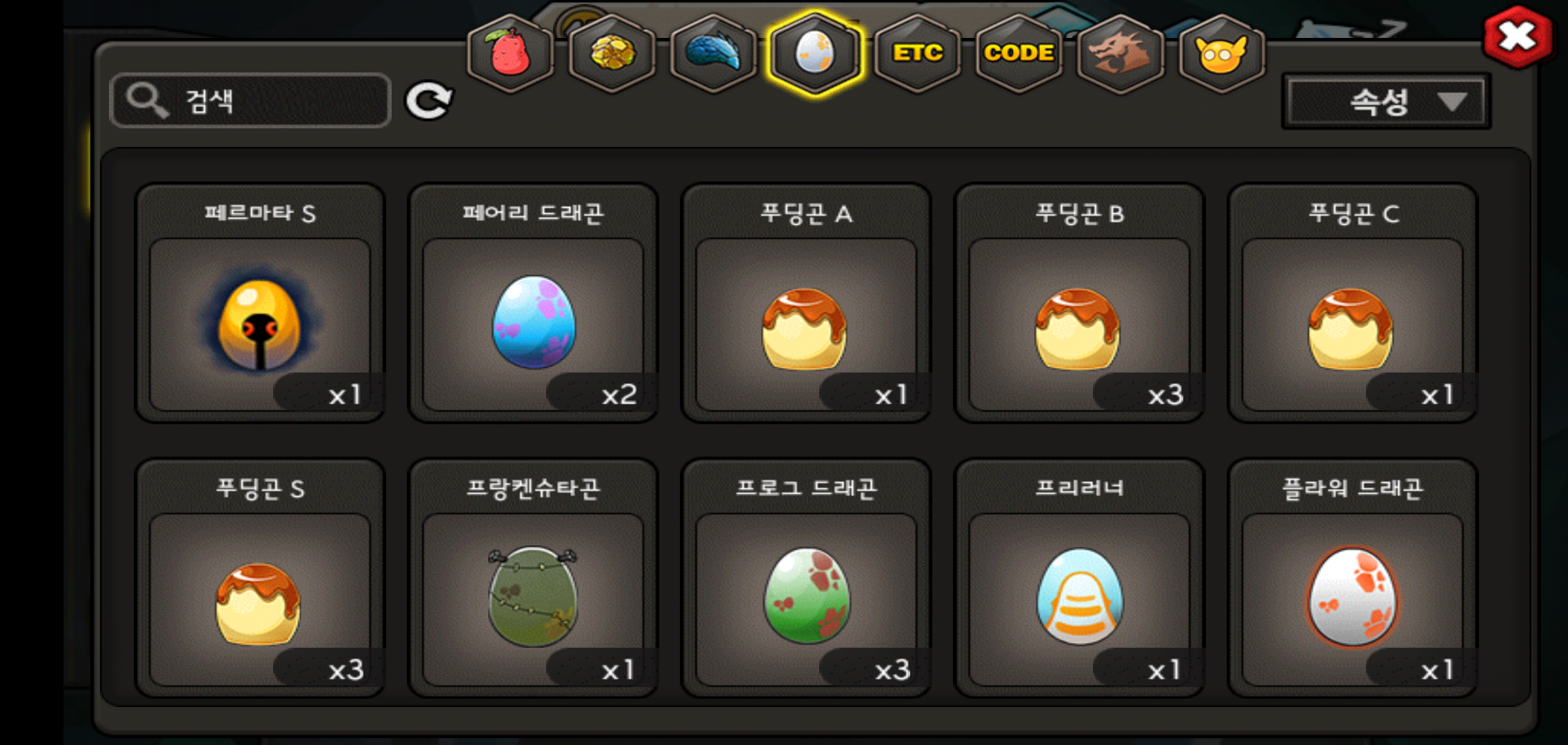Choose the 프리러너 striped egg
Viewport: 1568px width, 745px height.
(x=1079, y=578)
